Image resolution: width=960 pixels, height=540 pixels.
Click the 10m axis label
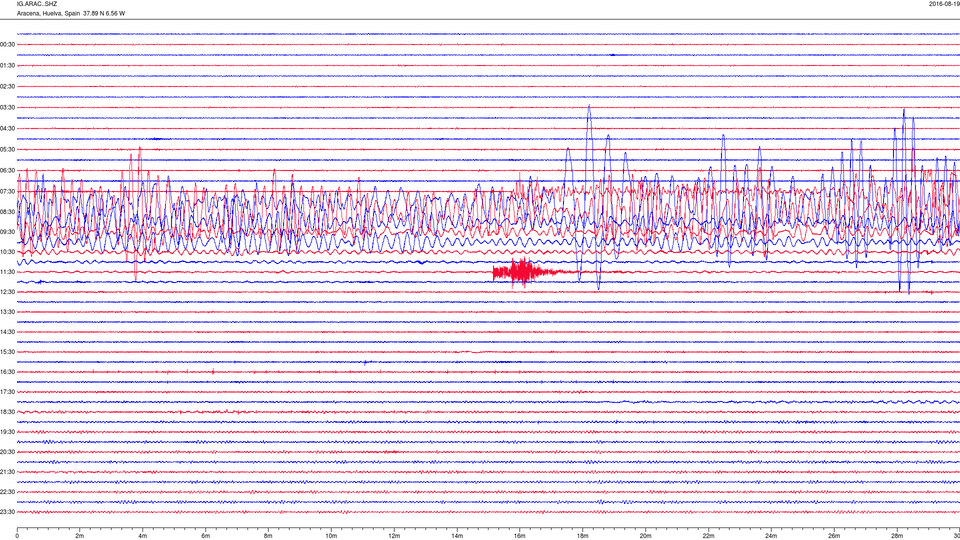click(331, 536)
